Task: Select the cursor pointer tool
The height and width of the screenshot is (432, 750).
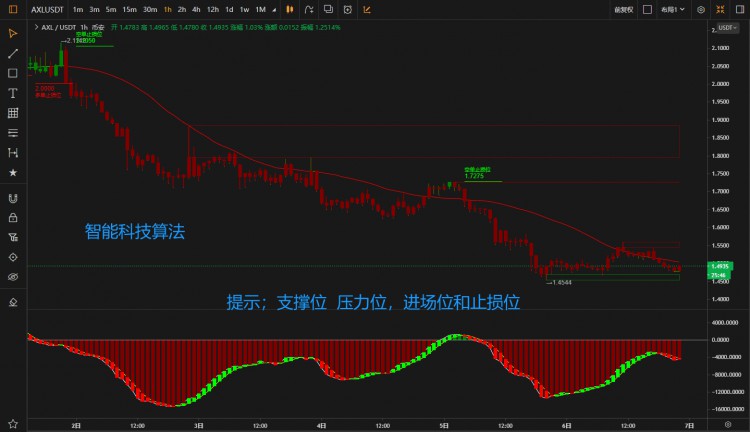Action: click(x=13, y=33)
